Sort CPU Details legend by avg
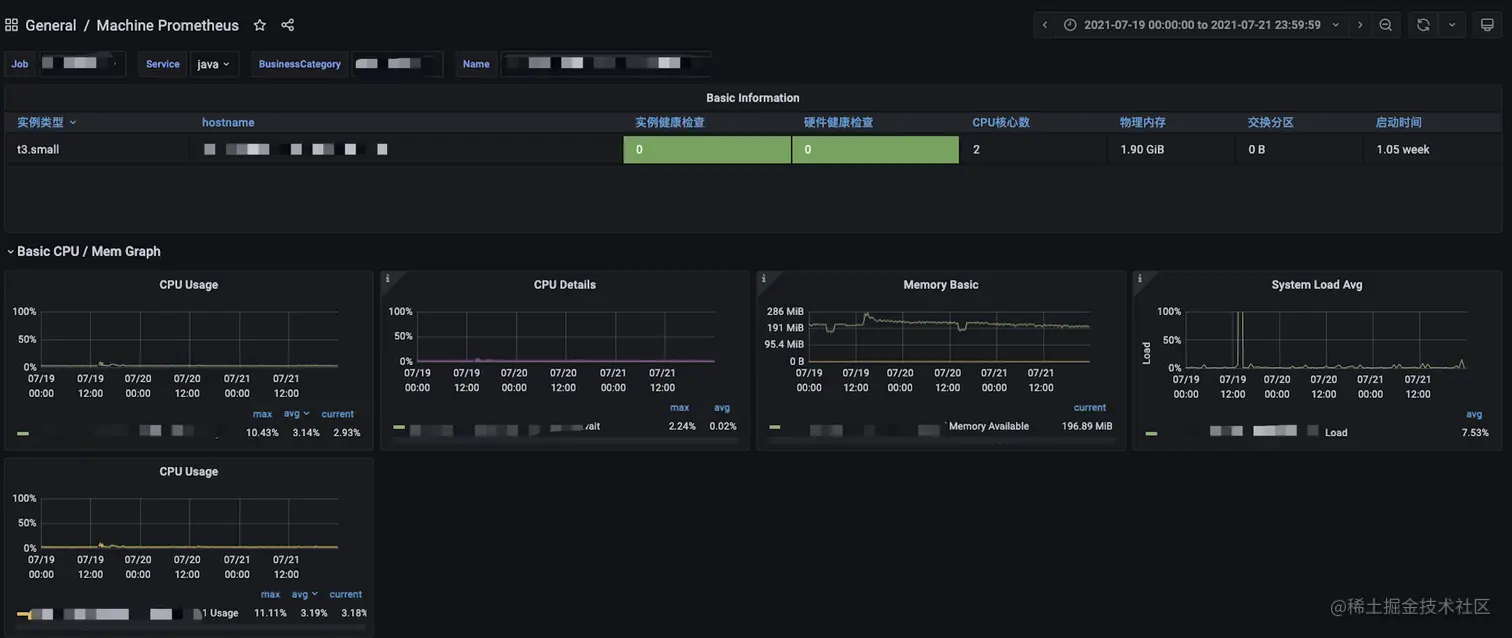1512x638 pixels. (722, 408)
